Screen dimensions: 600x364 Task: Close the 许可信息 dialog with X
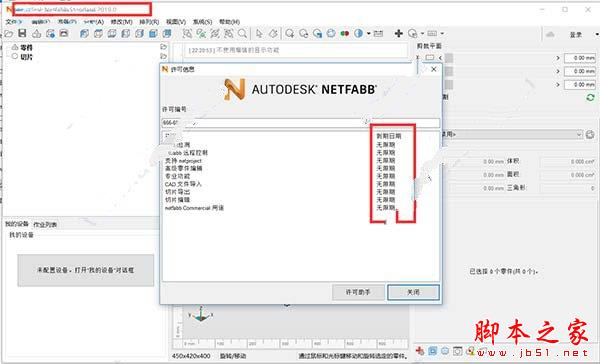(x=434, y=69)
